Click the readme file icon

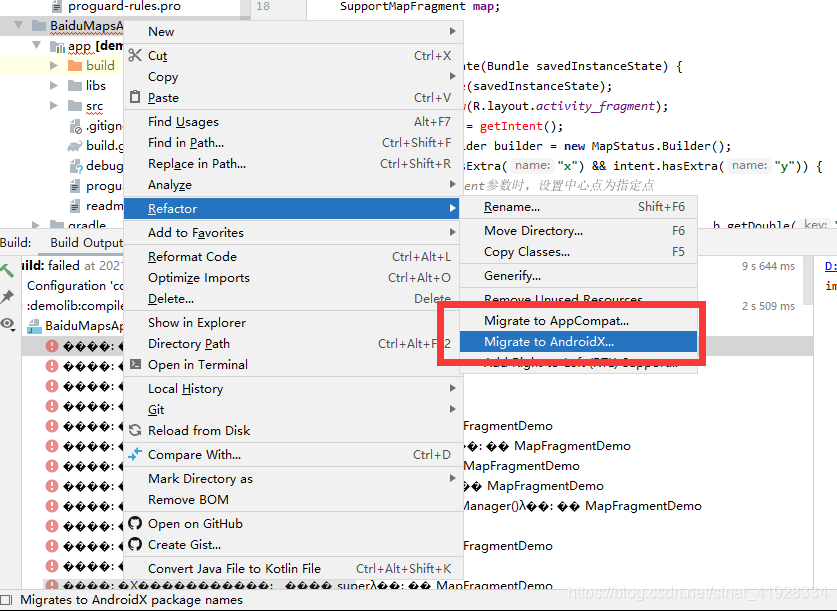(x=75, y=206)
